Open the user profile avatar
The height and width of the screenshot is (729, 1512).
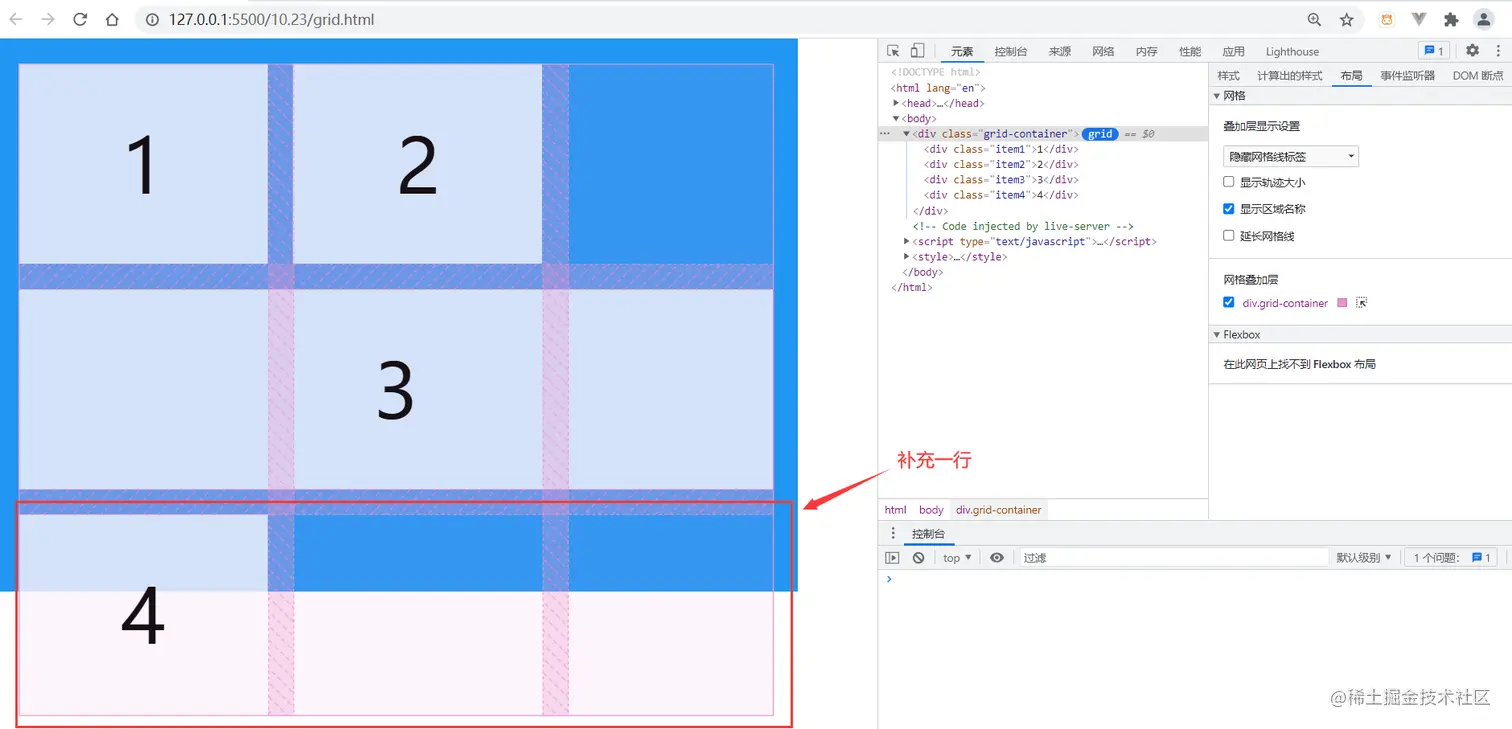1484,19
